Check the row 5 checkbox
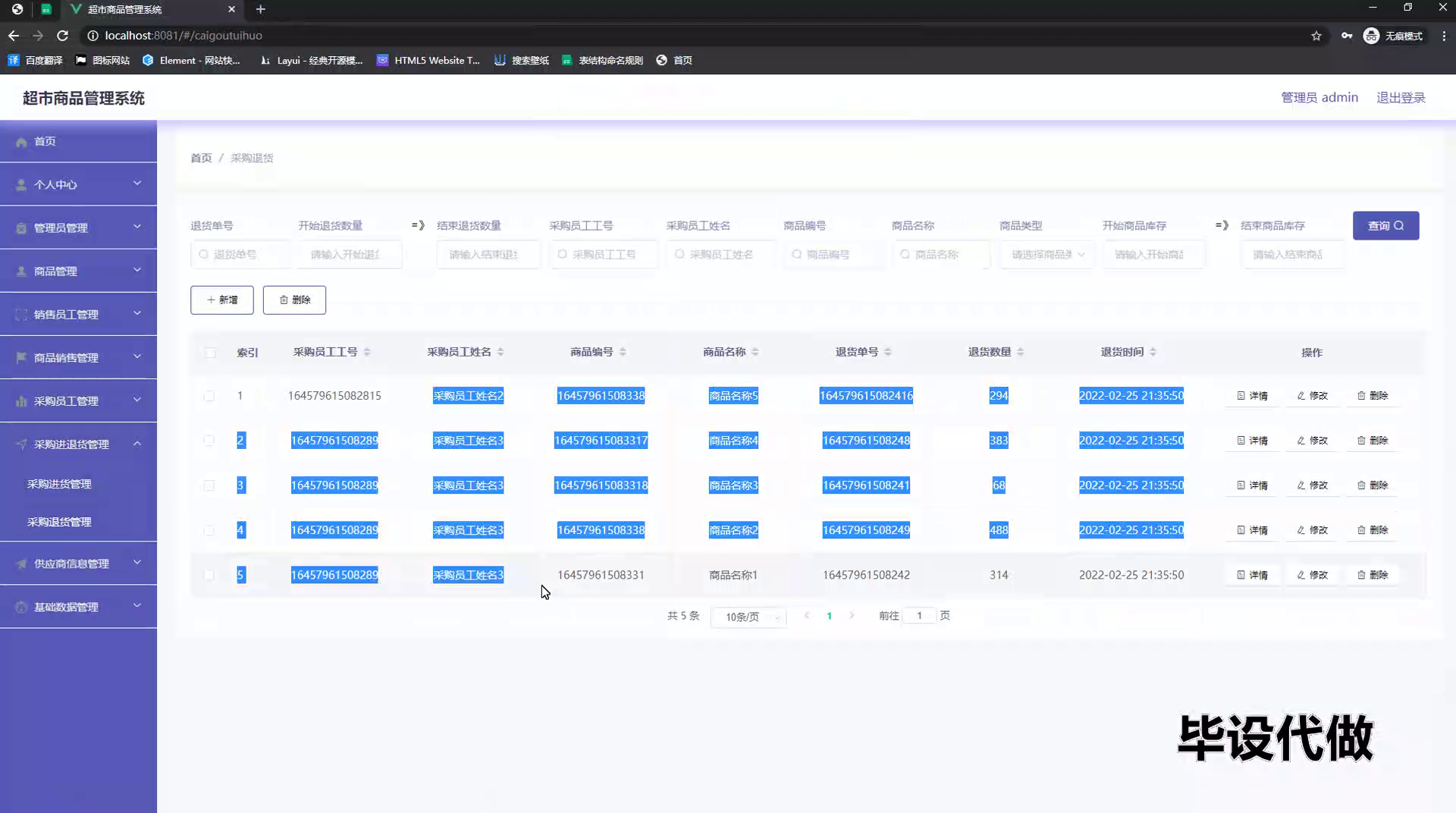1456x813 pixels. [209, 575]
